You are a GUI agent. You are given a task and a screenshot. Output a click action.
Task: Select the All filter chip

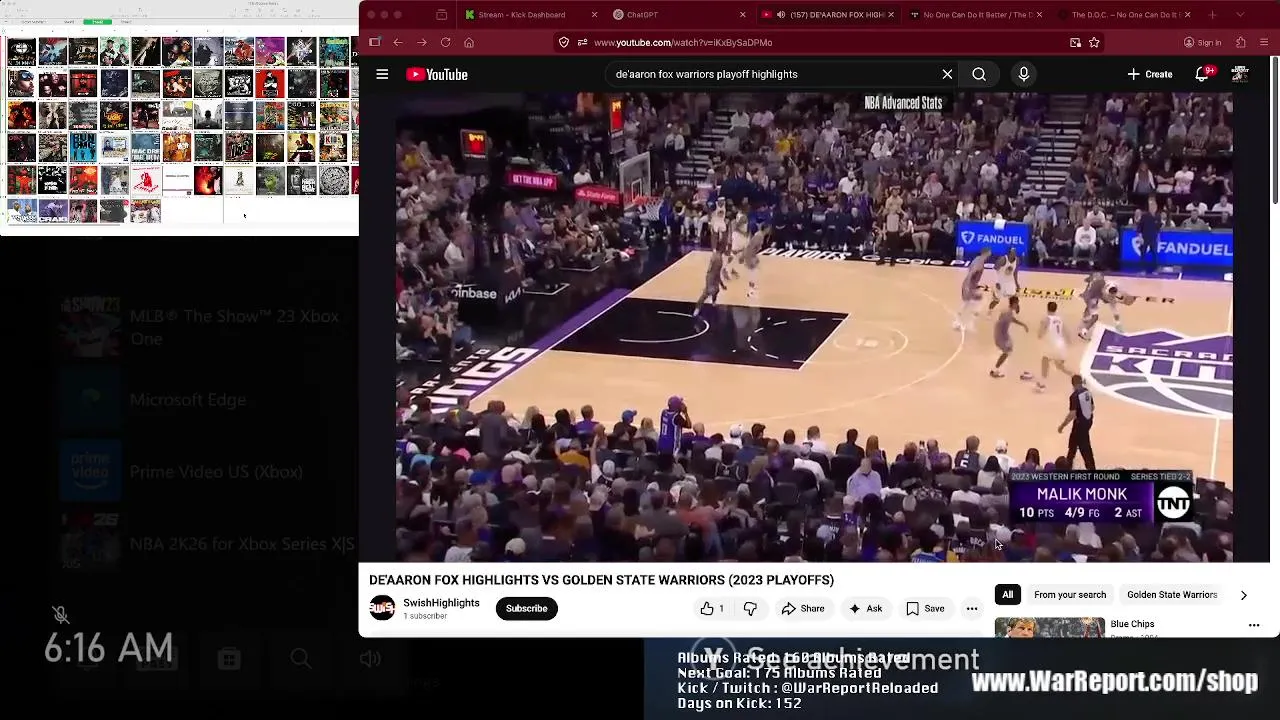(1007, 595)
